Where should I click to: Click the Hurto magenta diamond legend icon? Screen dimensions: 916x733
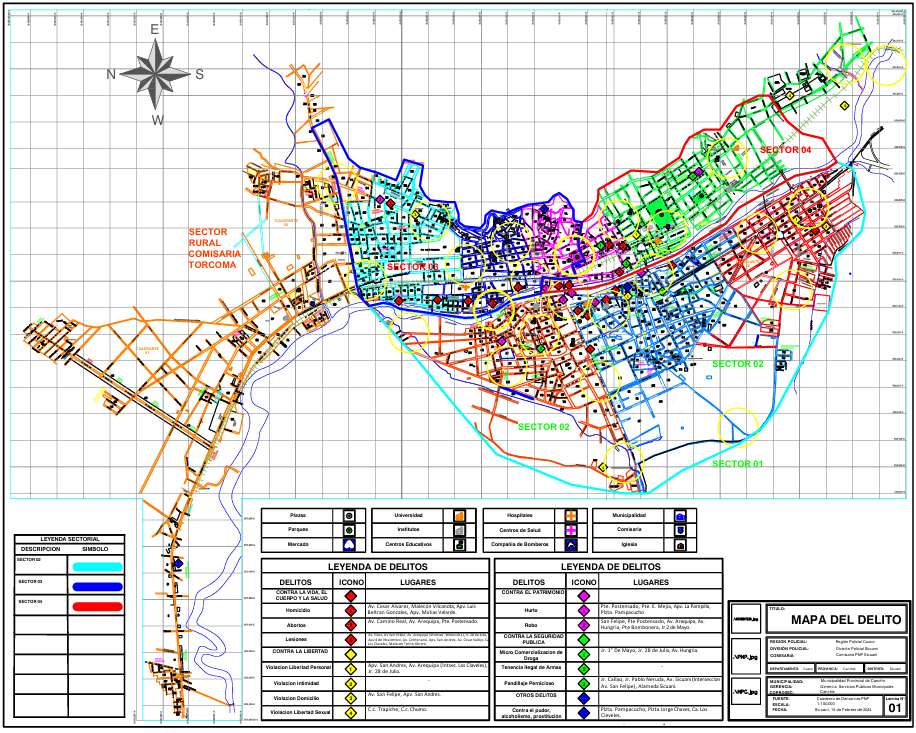(583, 609)
